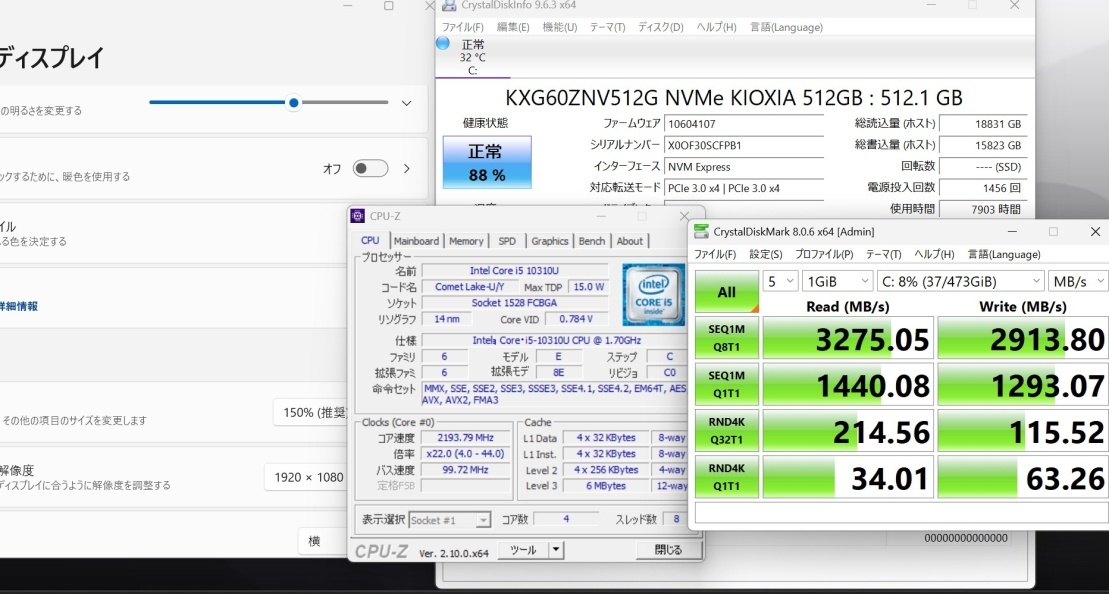Switch to the CPU tab in CPU-Z
This screenshot has height=594, width=1109.
(370, 240)
